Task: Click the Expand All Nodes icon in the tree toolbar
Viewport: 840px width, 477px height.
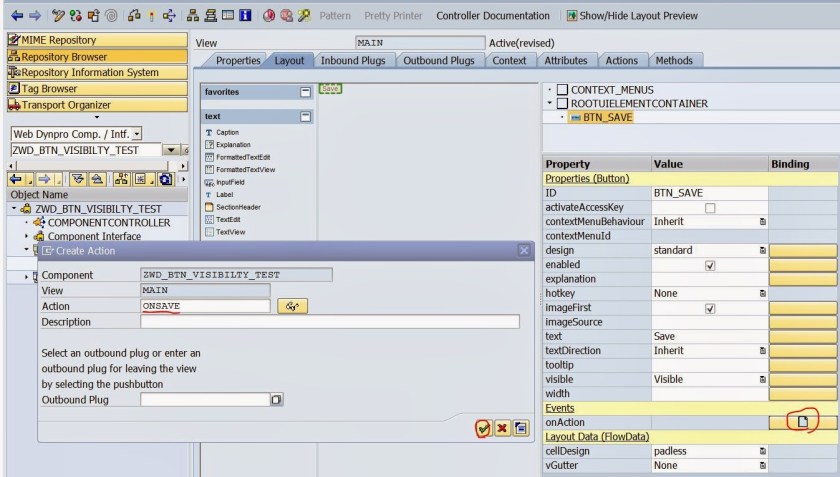Action: [78, 179]
